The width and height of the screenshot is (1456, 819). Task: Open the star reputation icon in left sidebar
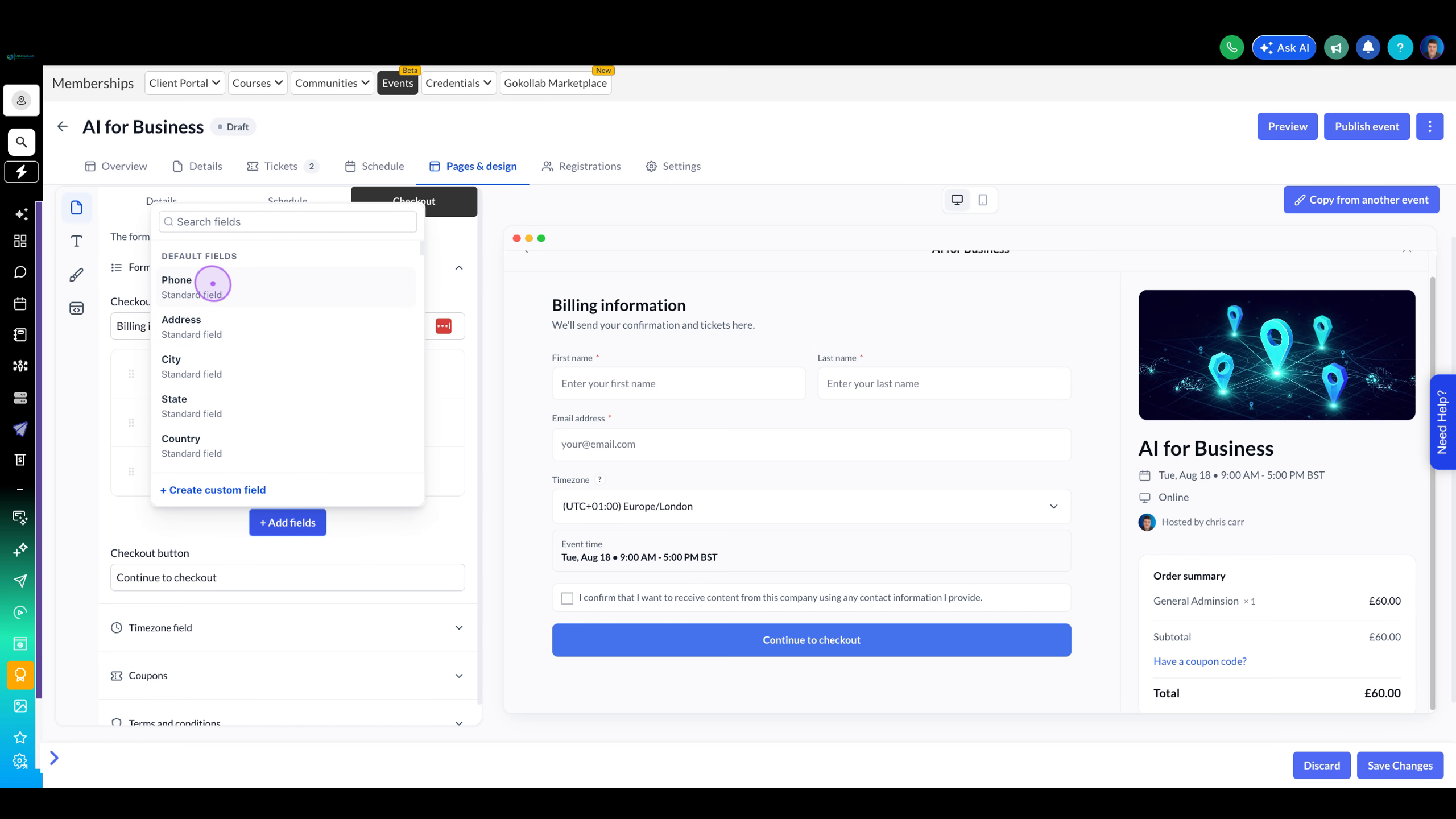(x=20, y=738)
